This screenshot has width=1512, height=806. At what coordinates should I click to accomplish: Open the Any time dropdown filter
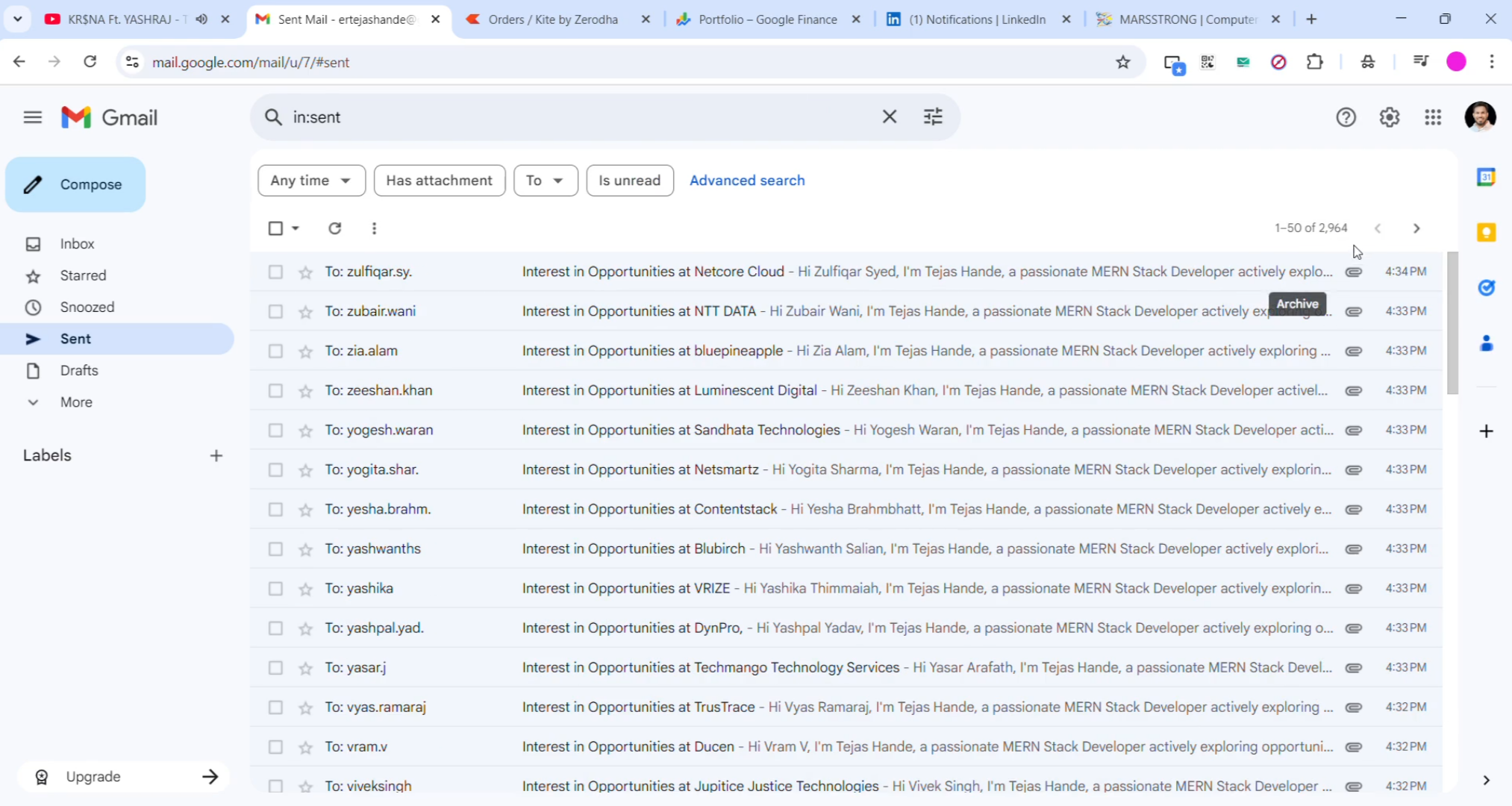(x=311, y=181)
